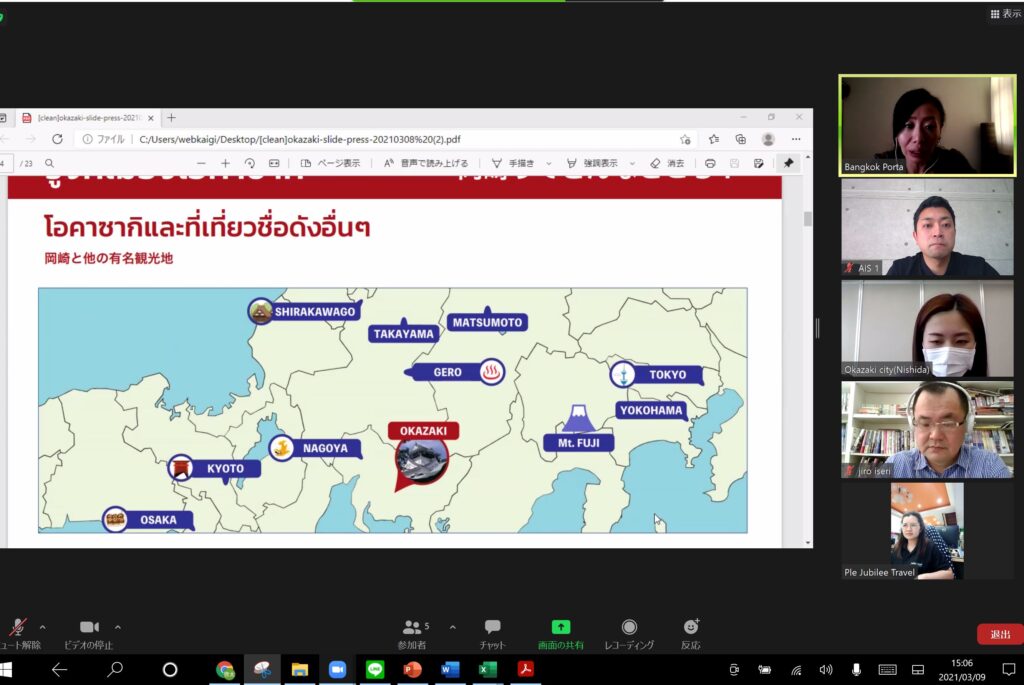Open video options arrow next to camera
1024x685 pixels.
coord(118,627)
